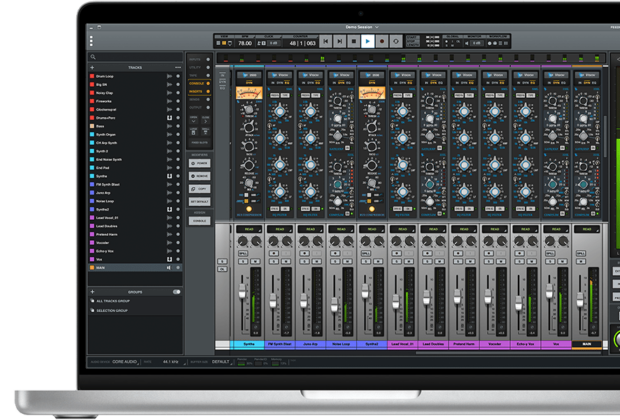
Task: Start playback with the Play button
Action: [368, 41]
